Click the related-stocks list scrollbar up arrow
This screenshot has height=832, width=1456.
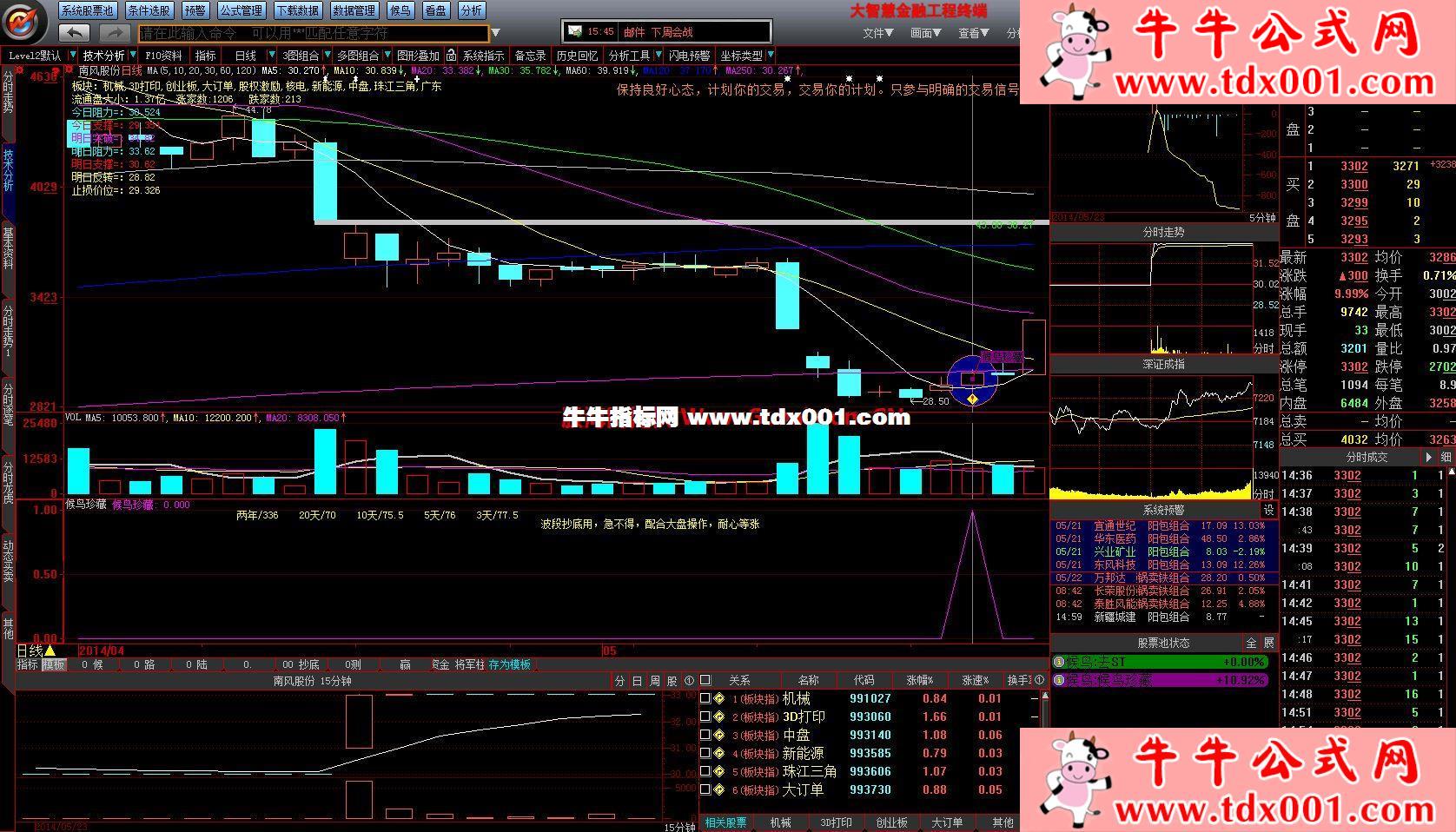pyautogui.click(x=1045, y=697)
